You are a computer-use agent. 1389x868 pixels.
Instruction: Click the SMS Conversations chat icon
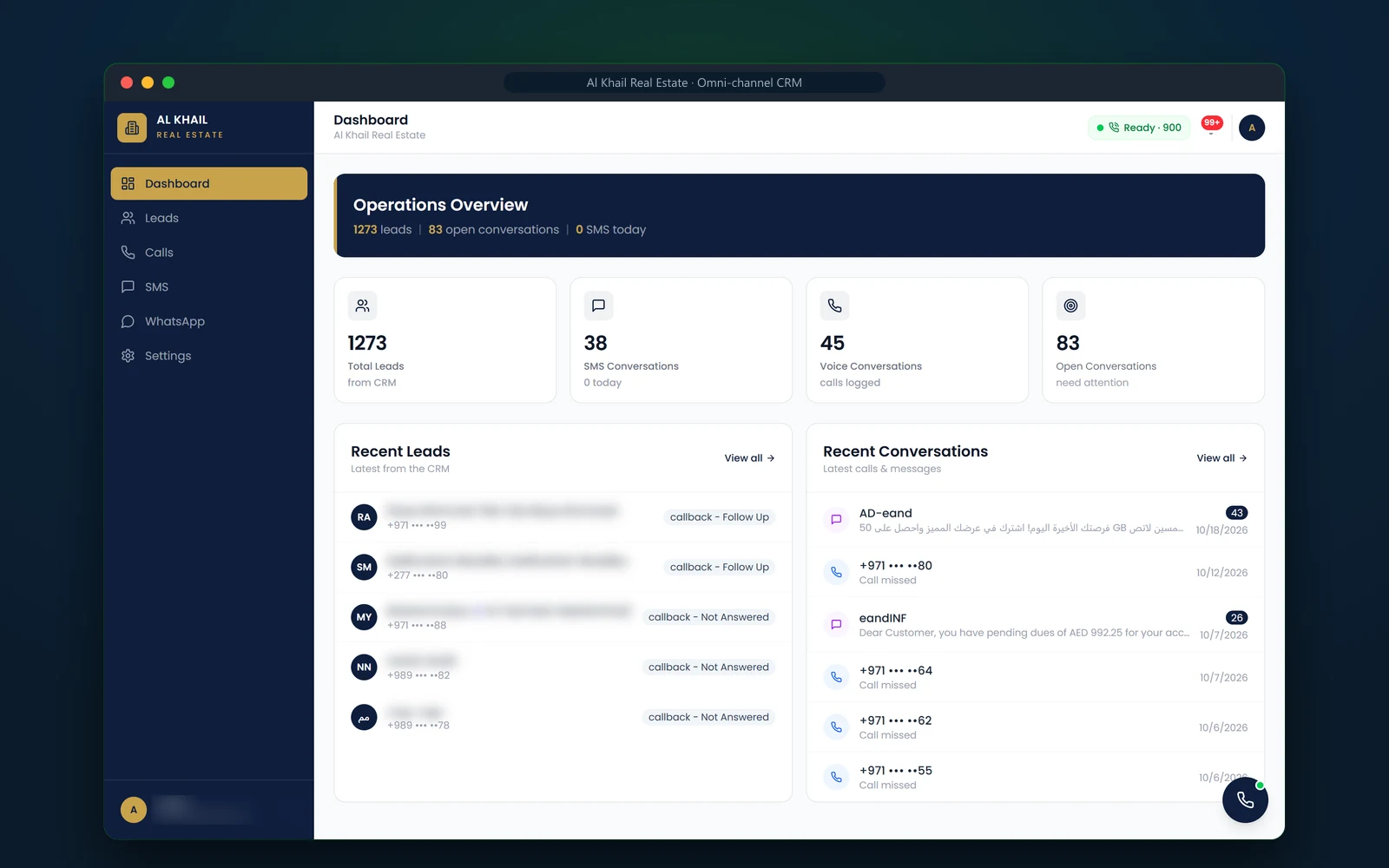[598, 306]
